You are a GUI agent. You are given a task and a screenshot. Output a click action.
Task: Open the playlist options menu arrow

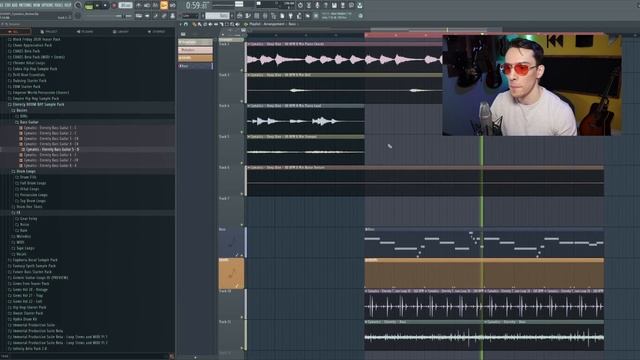point(180,24)
